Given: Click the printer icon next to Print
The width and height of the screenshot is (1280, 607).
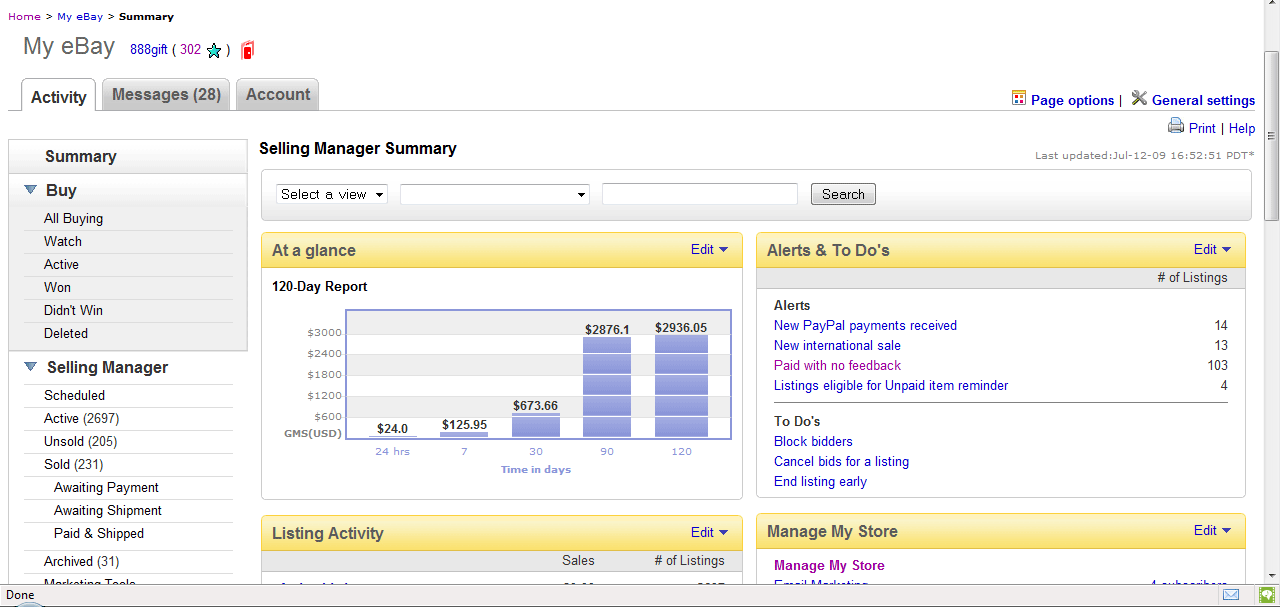Looking at the screenshot, I should [1176, 126].
